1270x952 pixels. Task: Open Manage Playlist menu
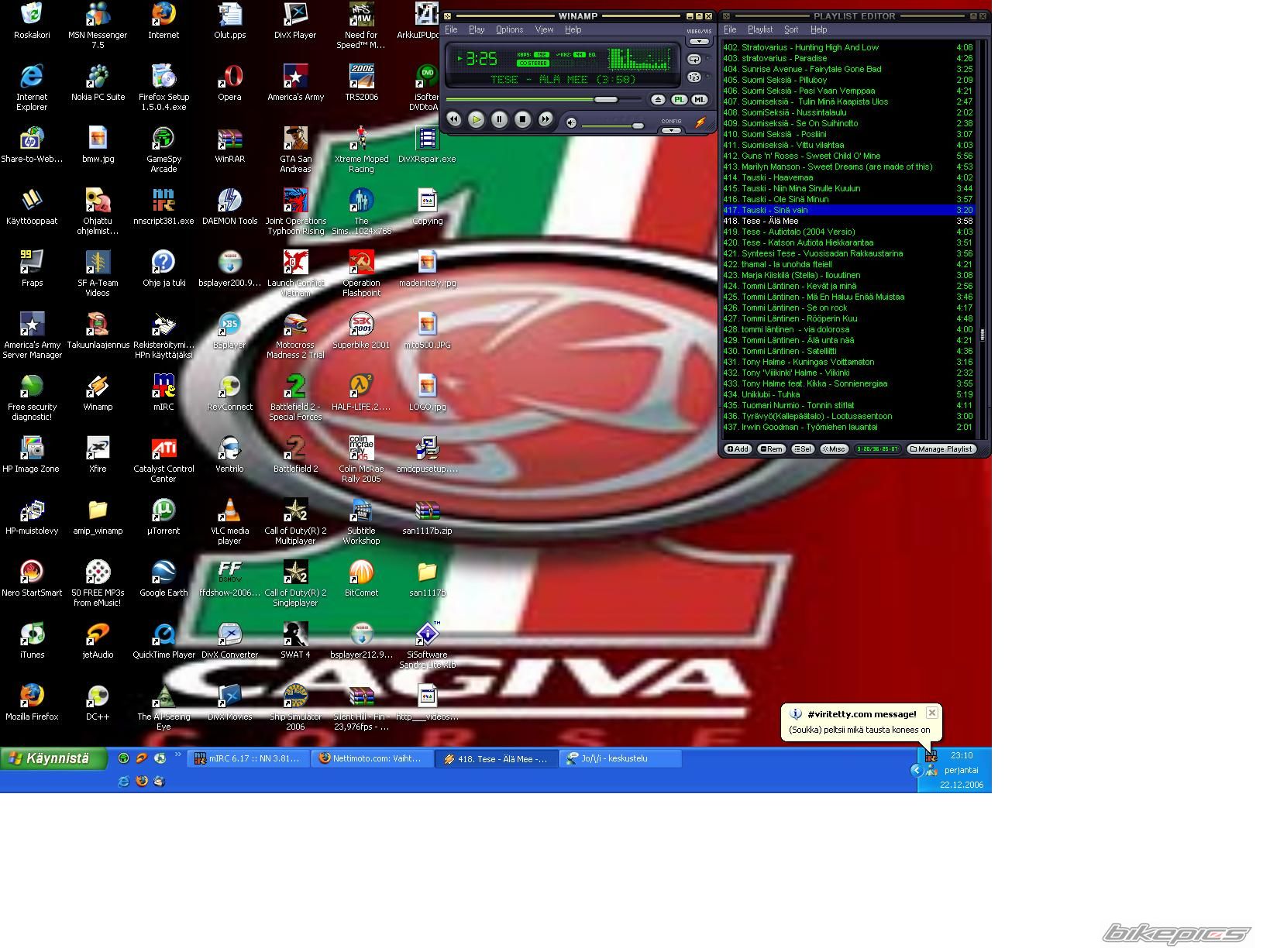[941, 449]
